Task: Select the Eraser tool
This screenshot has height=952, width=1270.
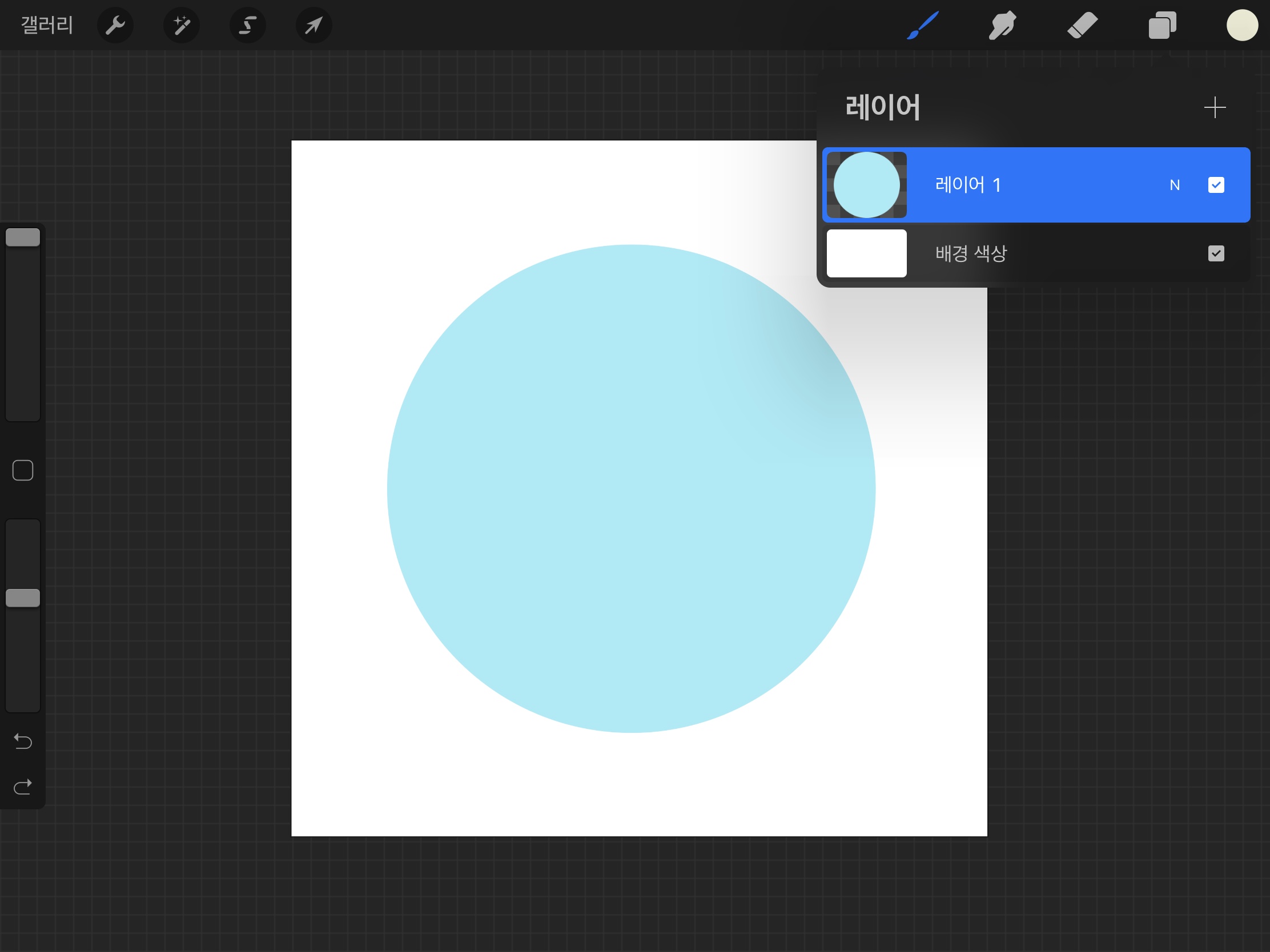Action: click(x=1082, y=25)
